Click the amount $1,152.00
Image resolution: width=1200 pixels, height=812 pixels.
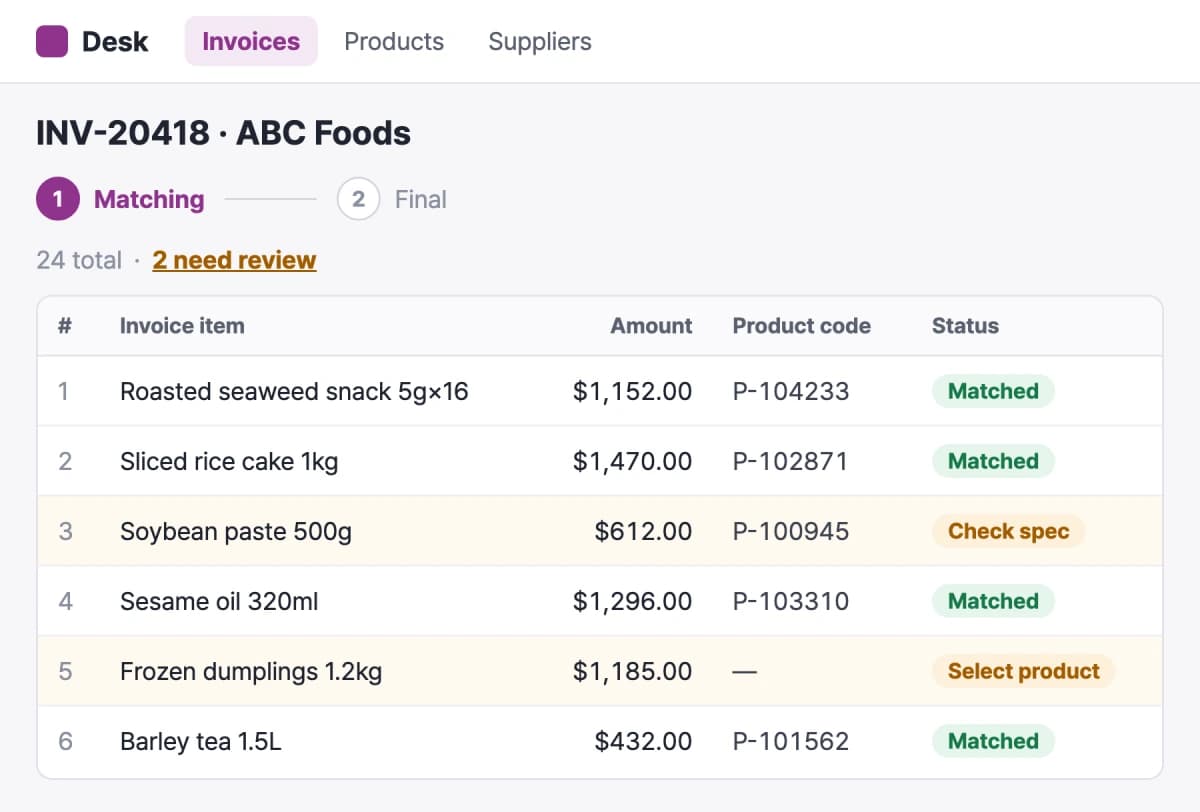tap(632, 391)
